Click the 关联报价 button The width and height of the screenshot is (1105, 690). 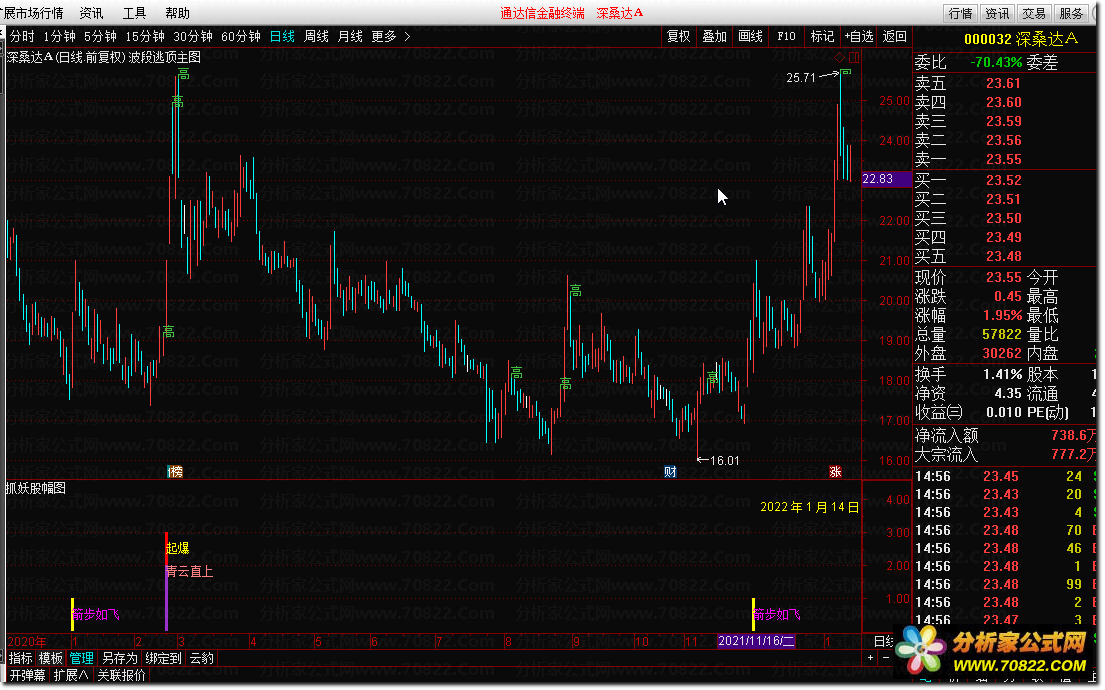121,675
